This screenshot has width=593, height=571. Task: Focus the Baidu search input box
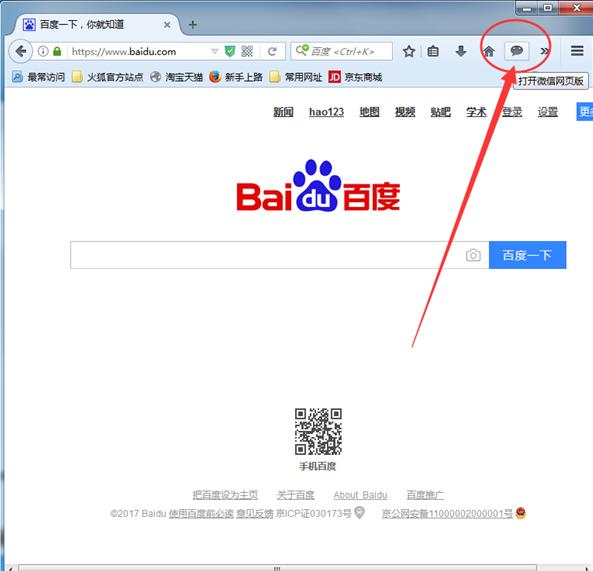click(268, 255)
